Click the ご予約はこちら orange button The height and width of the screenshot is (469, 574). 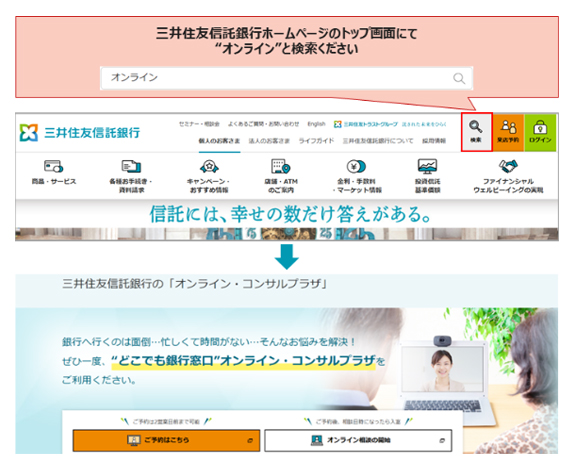point(167,440)
